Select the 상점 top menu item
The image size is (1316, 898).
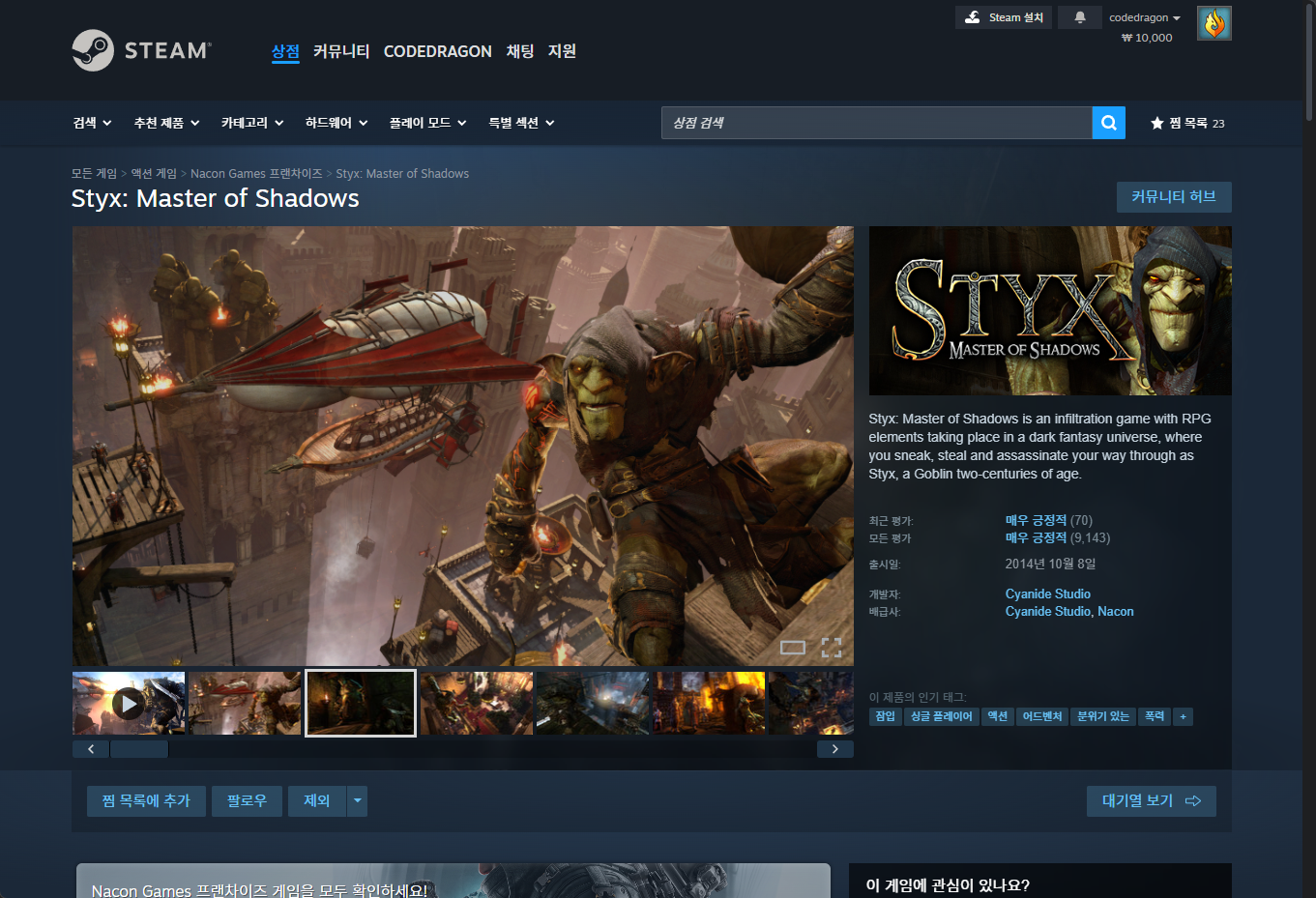click(x=285, y=51)
